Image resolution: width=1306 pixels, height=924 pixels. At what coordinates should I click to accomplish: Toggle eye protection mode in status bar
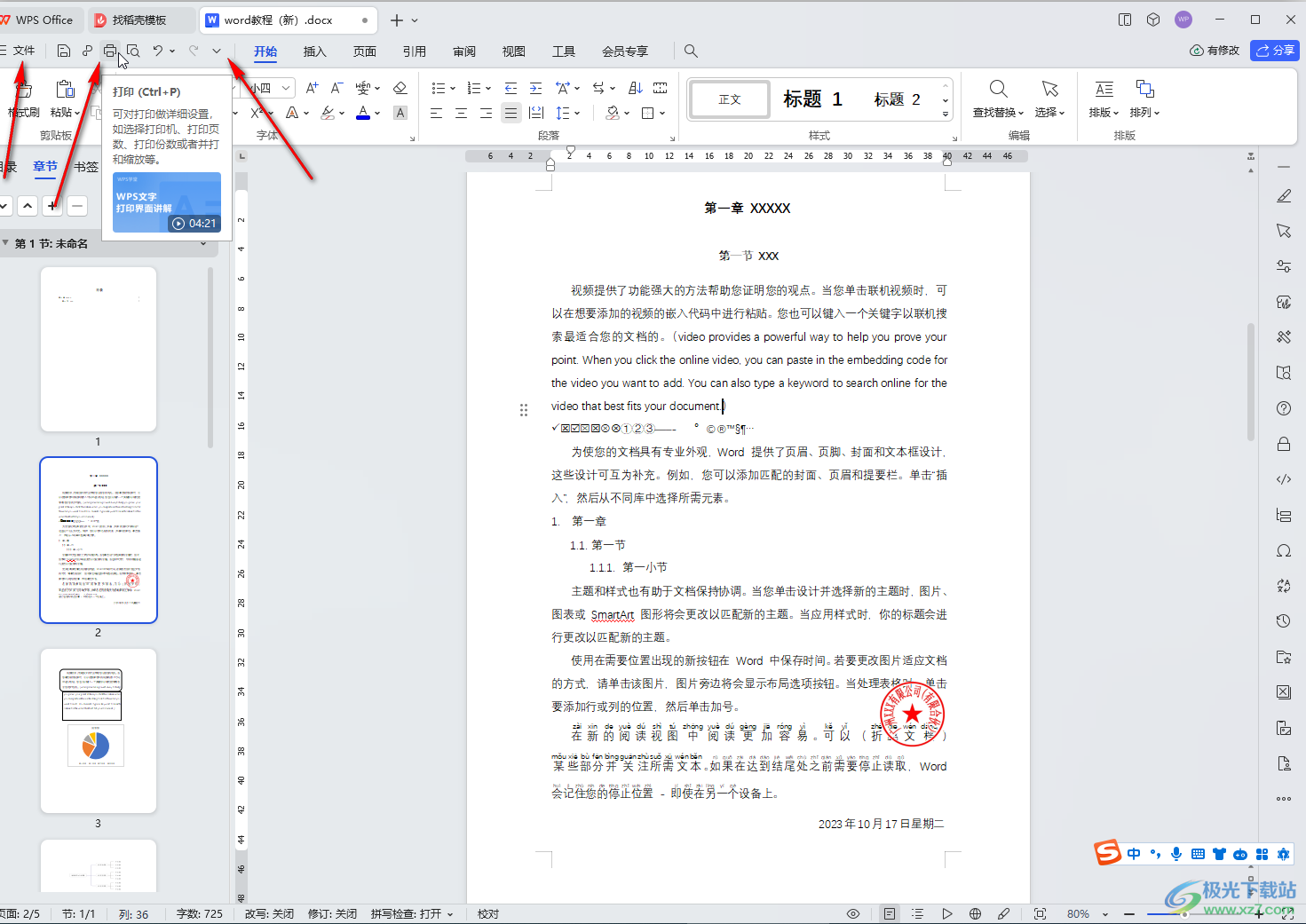point(853,913)
